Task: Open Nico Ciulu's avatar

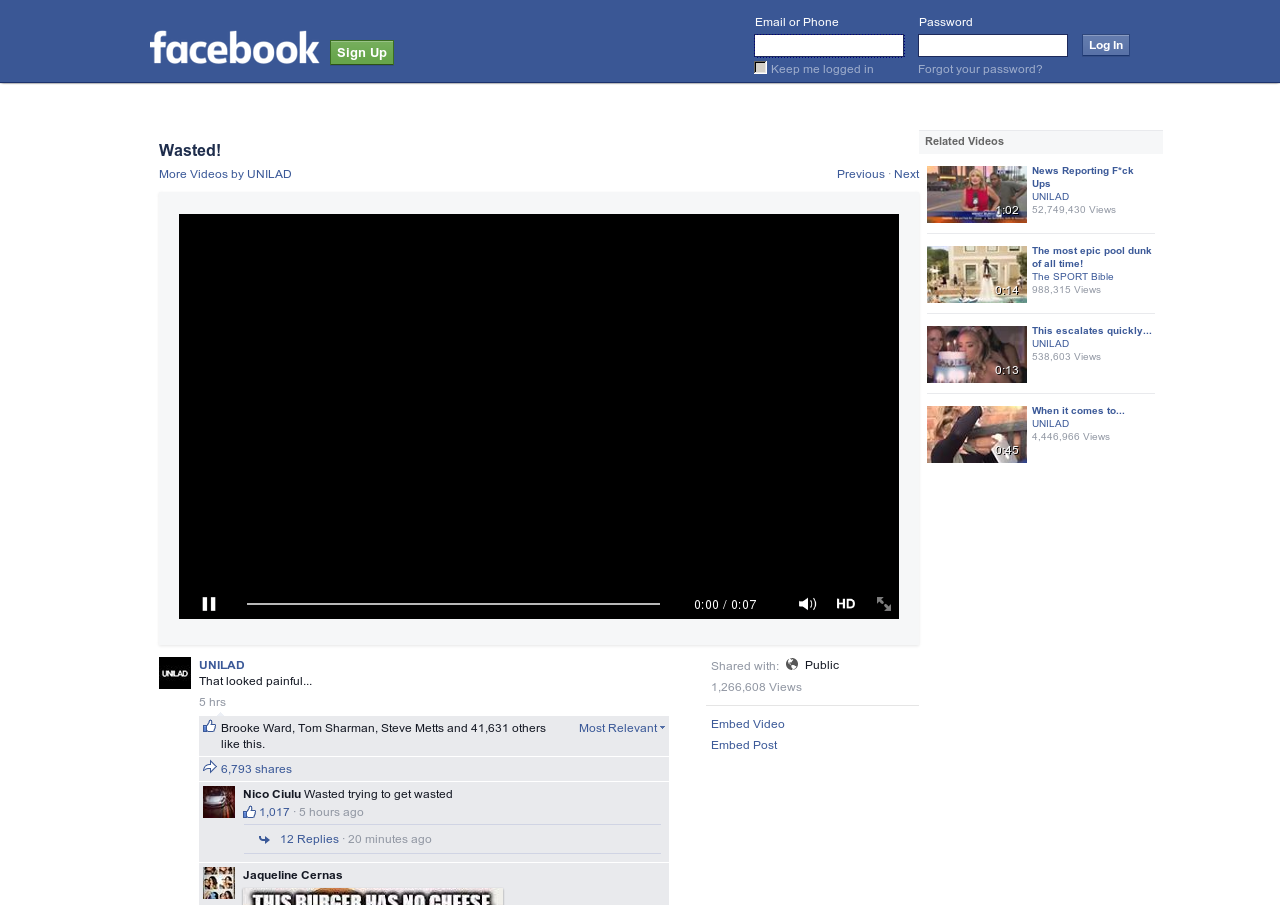Action: click(219, 802)
